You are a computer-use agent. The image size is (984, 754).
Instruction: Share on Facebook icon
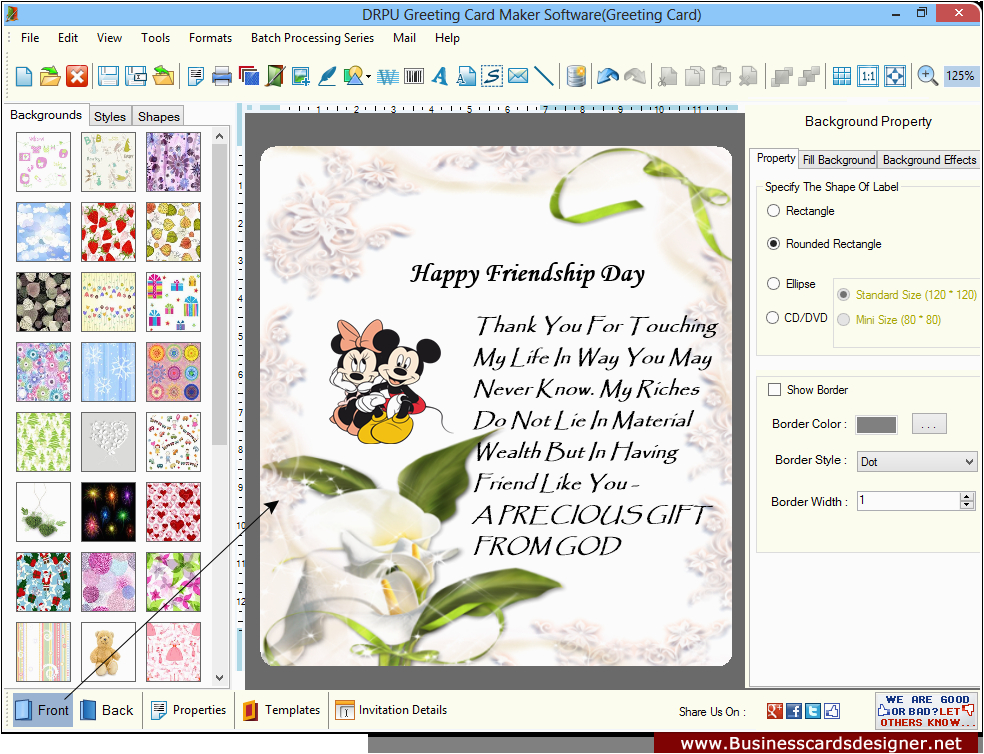[x=794, y=711]
